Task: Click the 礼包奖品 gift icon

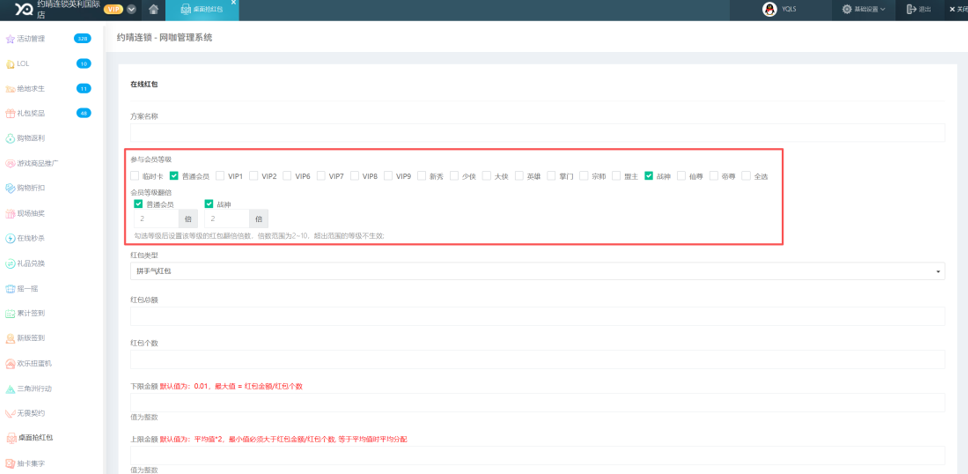Action: coord(9,114)
